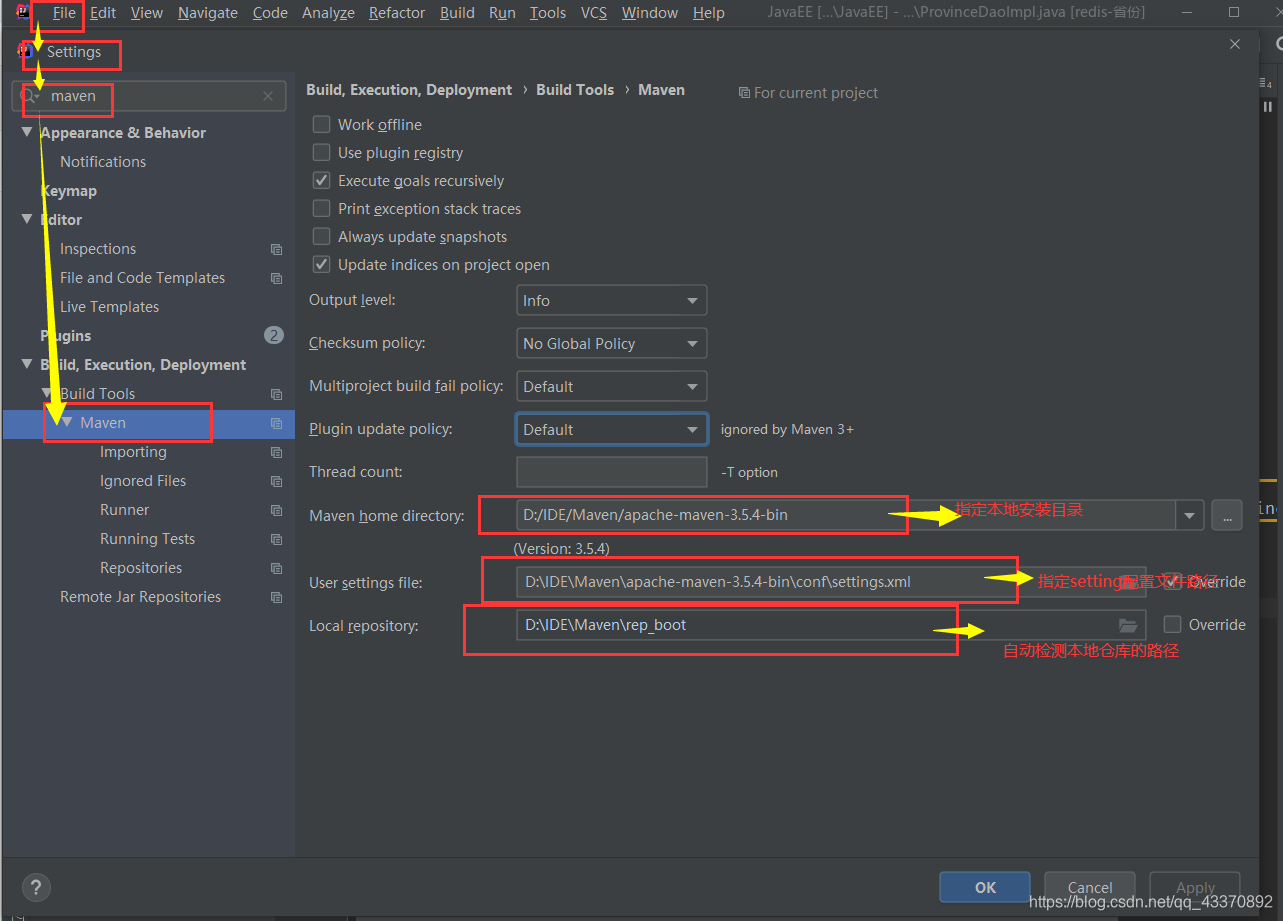Click the project-level icon beside Ignored Files
The image size is (1283, 921).
point(276,481)
